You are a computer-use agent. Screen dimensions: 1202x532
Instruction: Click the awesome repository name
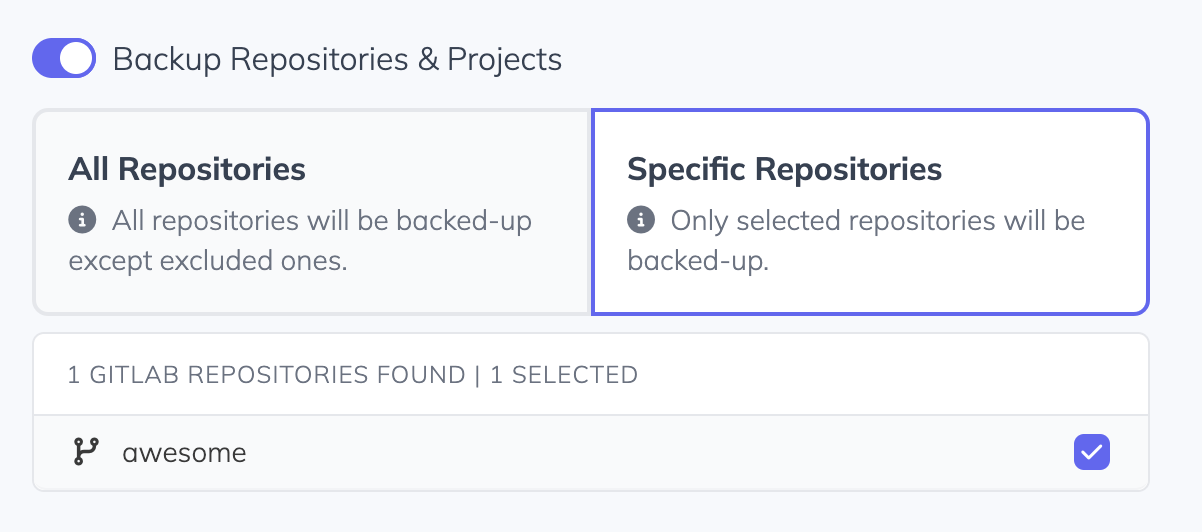[184, 453]
